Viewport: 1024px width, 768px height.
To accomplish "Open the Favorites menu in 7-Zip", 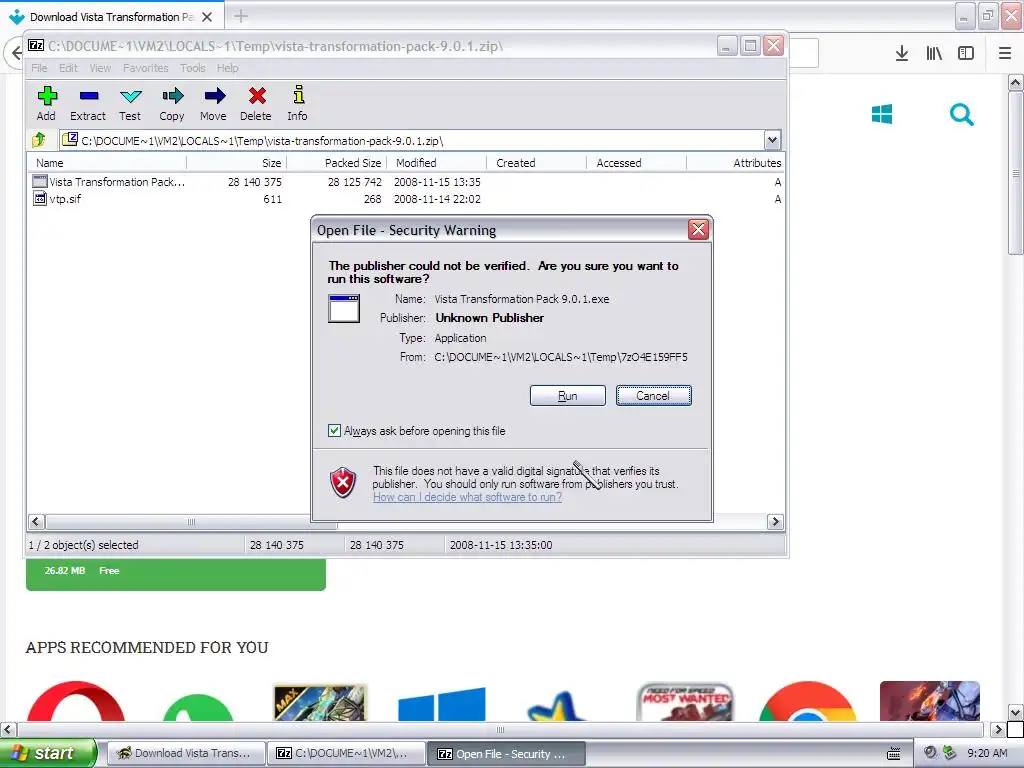I will (x=146, y=68).
